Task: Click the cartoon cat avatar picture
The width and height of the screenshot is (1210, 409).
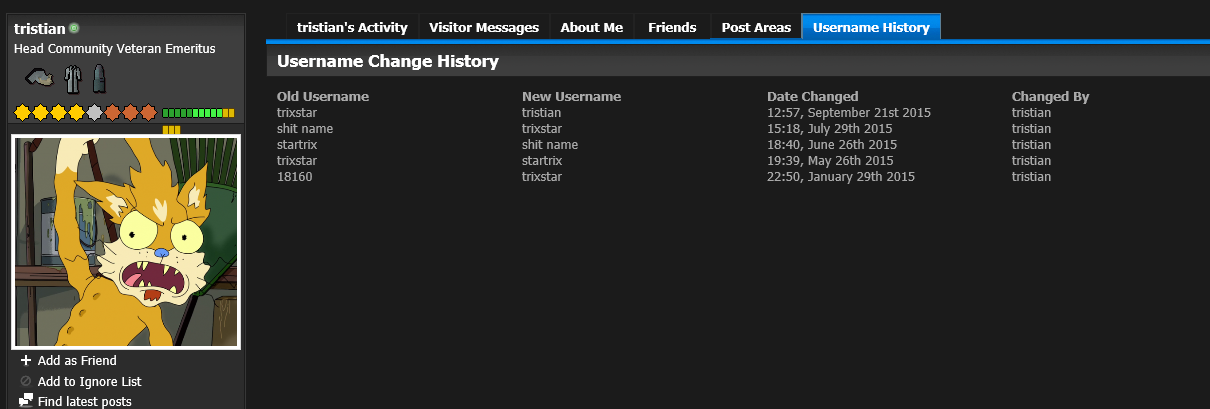Action: 126,242
